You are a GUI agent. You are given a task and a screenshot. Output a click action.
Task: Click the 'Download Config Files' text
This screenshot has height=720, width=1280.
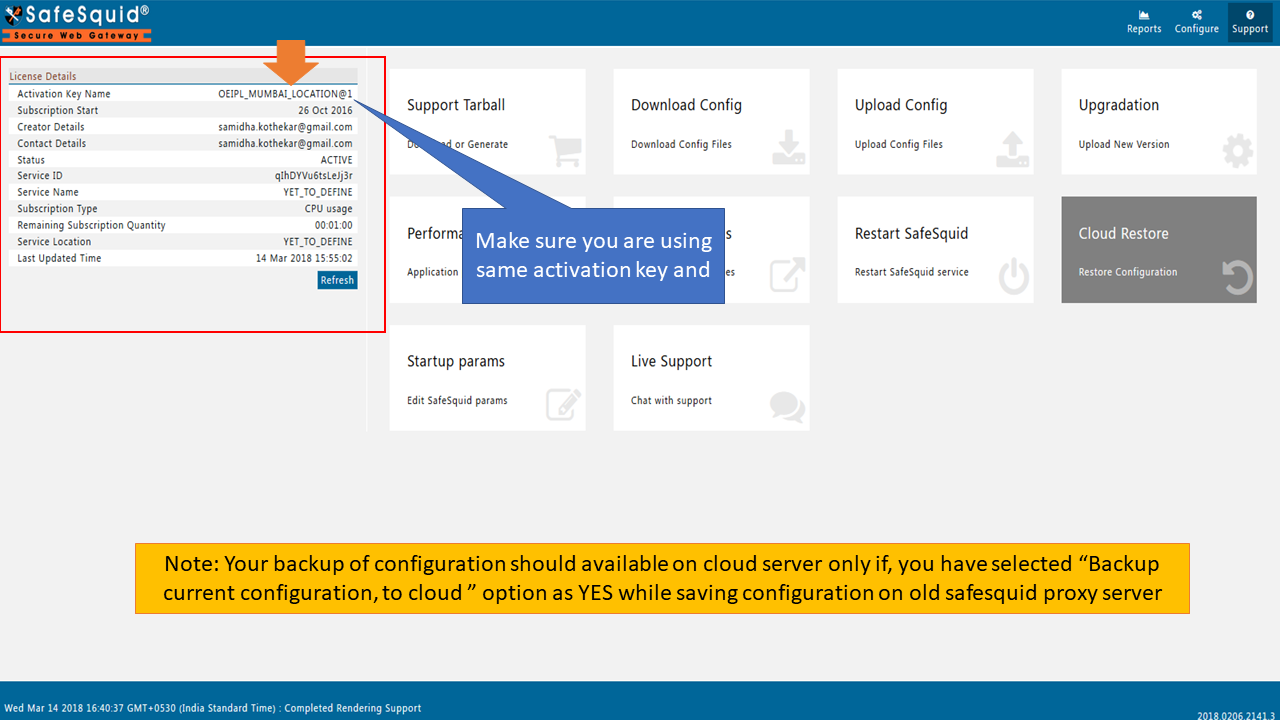[x=681, y=144]
